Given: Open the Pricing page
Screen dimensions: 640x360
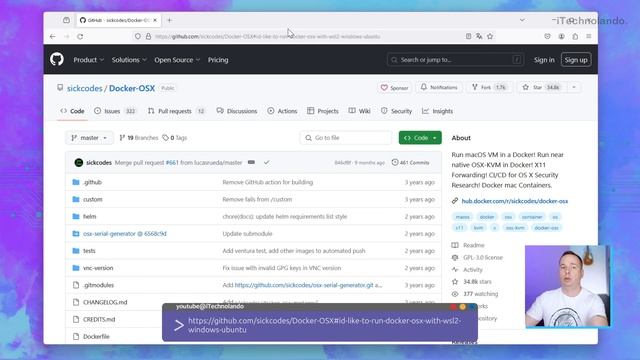Looking at the screenshot, I should (218, 60).
